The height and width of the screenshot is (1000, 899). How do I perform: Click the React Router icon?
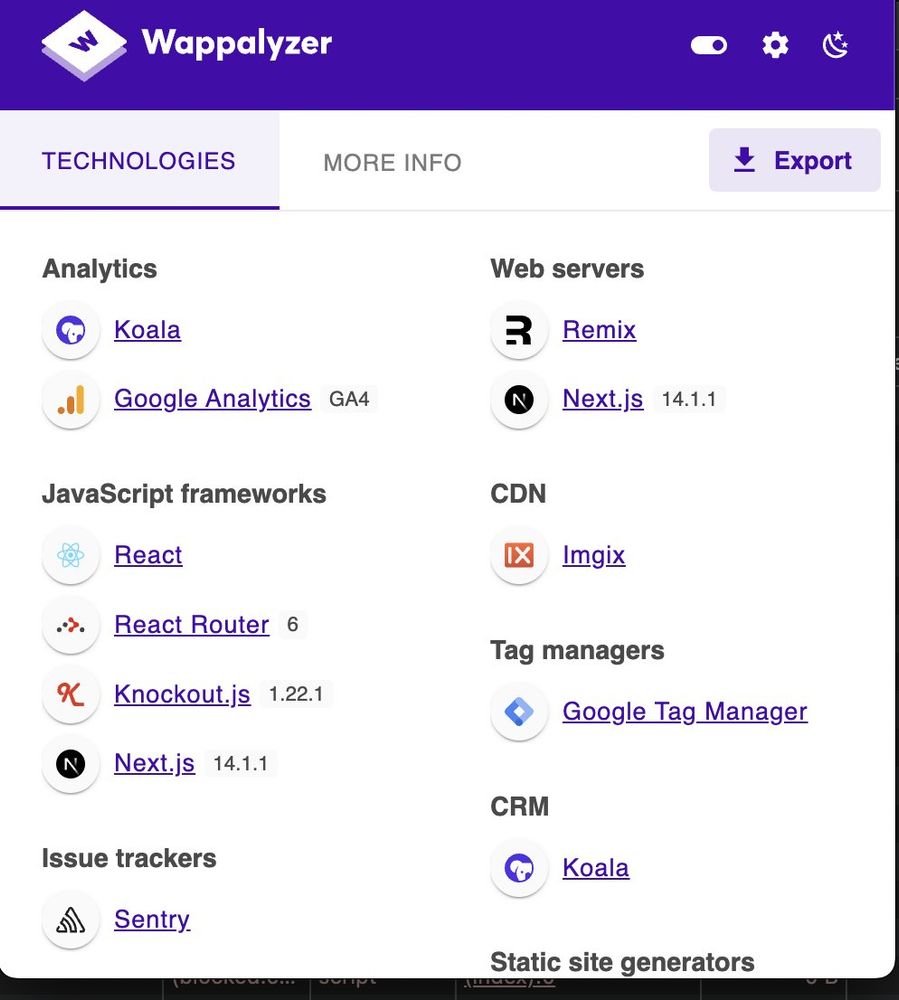point(71,625)
